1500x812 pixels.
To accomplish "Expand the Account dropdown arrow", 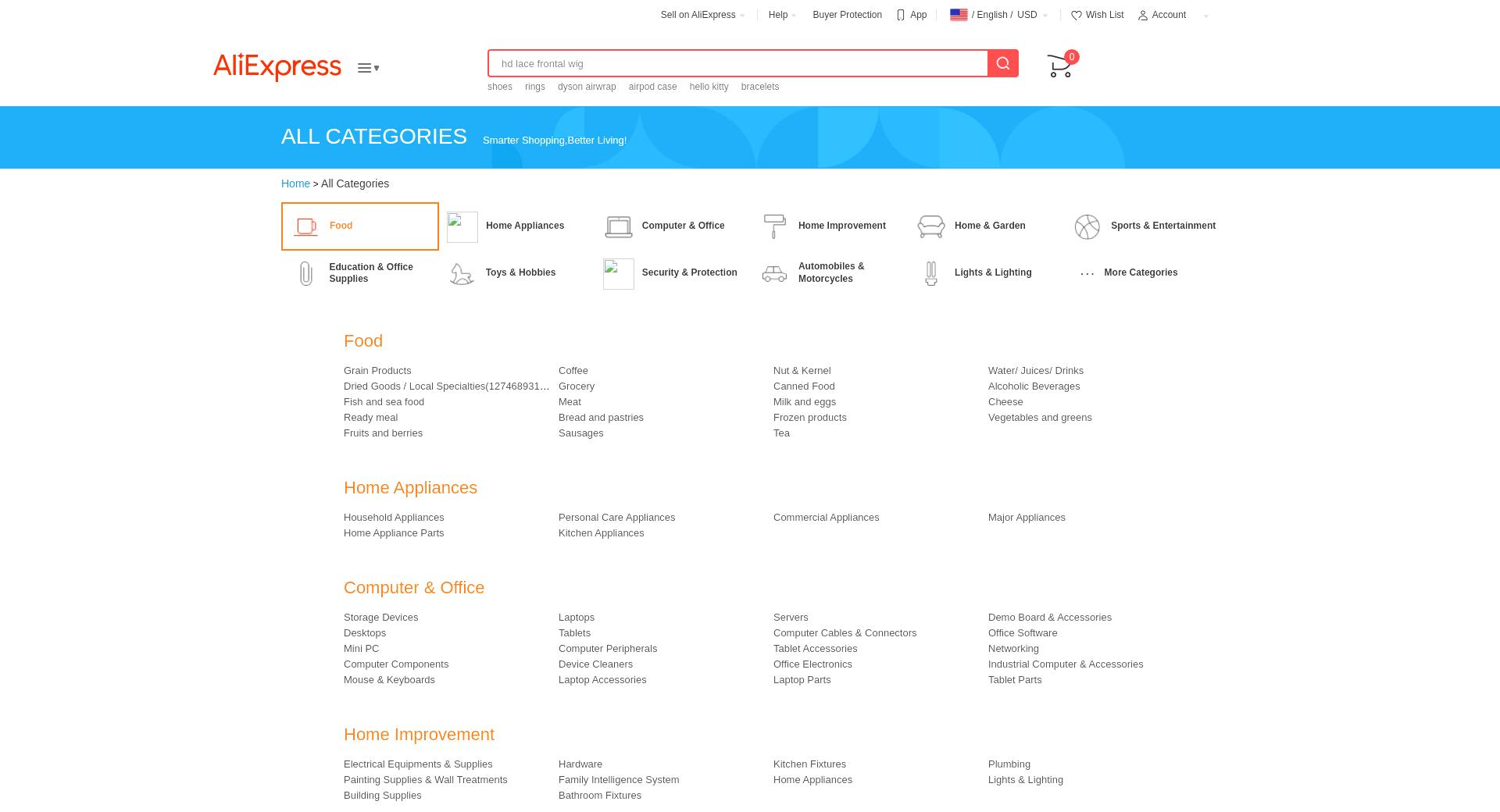I will tap(1206, 16).
